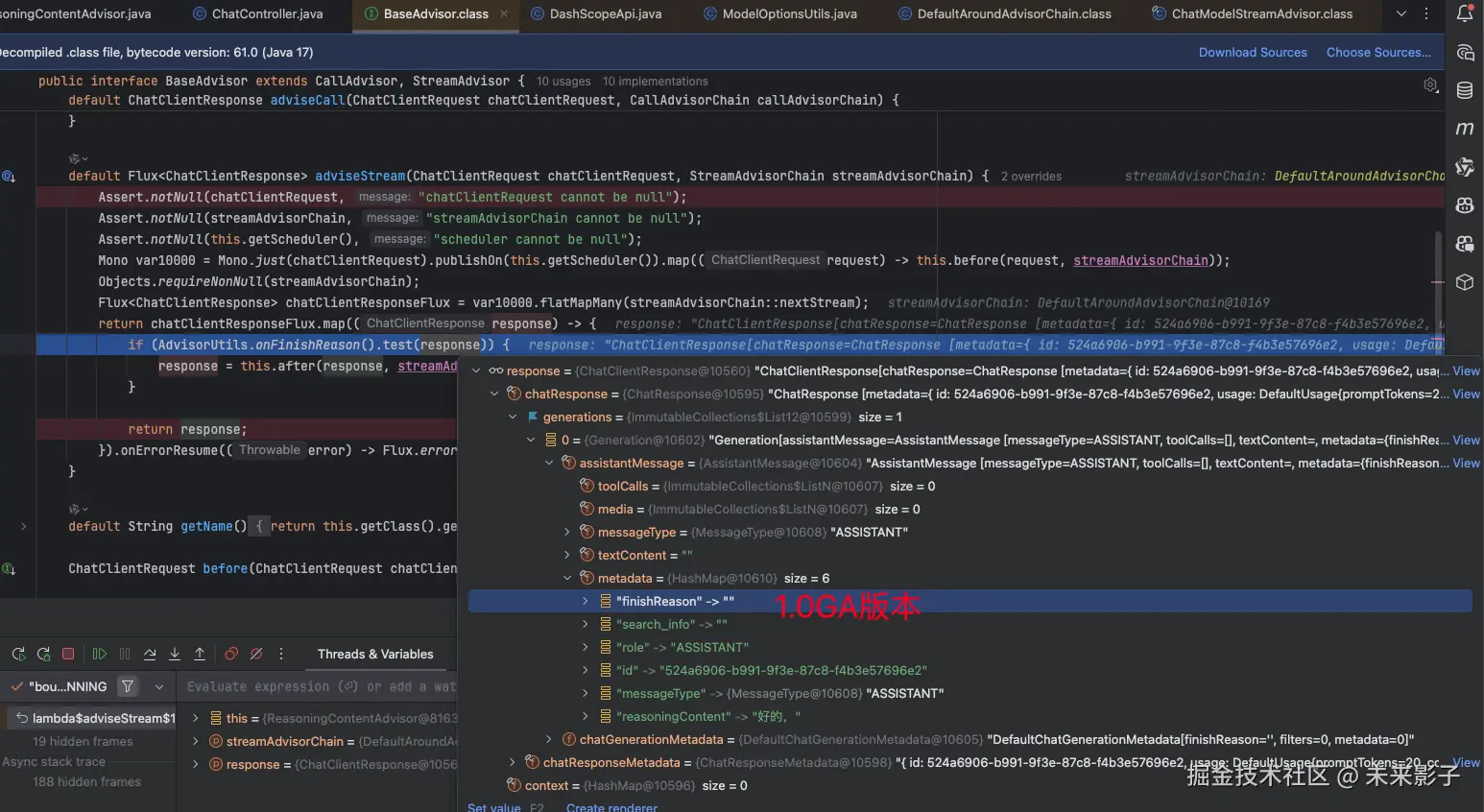This screenshot has height=812, width=1484.
Task: Click the Step Into icon
Action: coord(175,655)
